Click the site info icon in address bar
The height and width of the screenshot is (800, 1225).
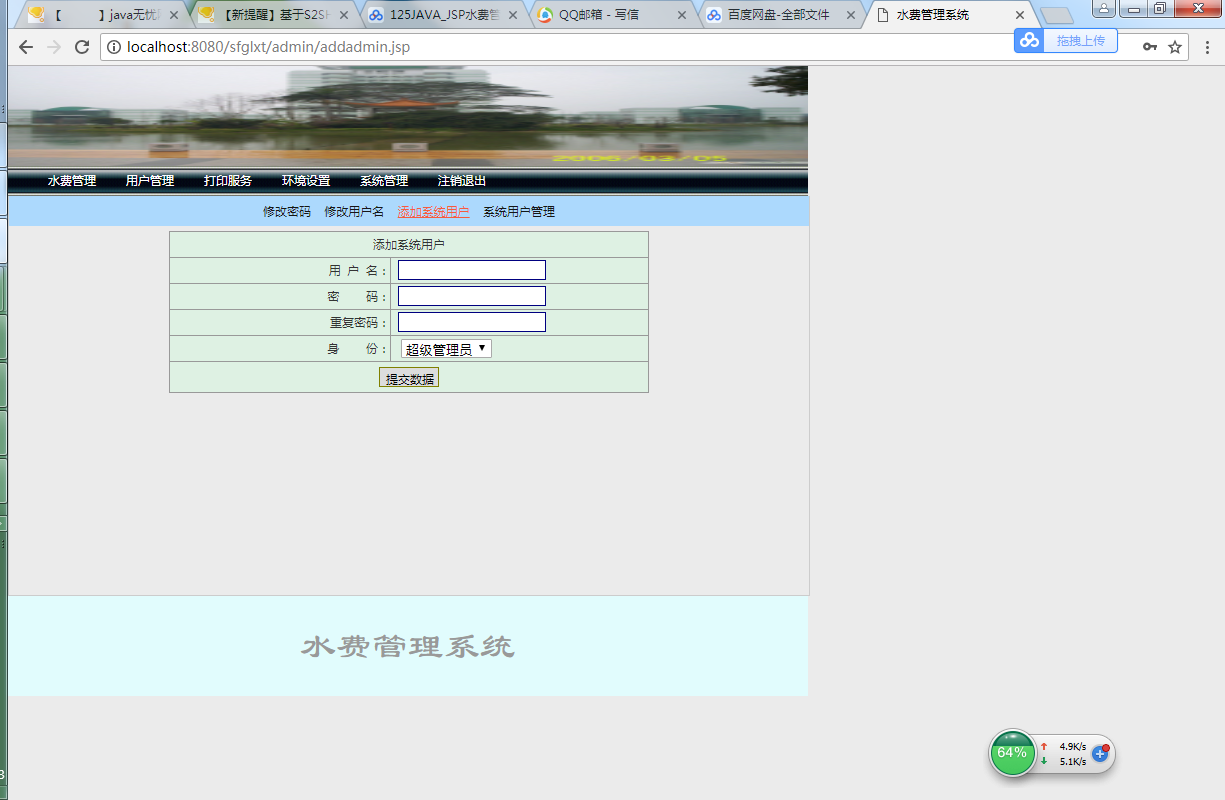tap(114, 47)
